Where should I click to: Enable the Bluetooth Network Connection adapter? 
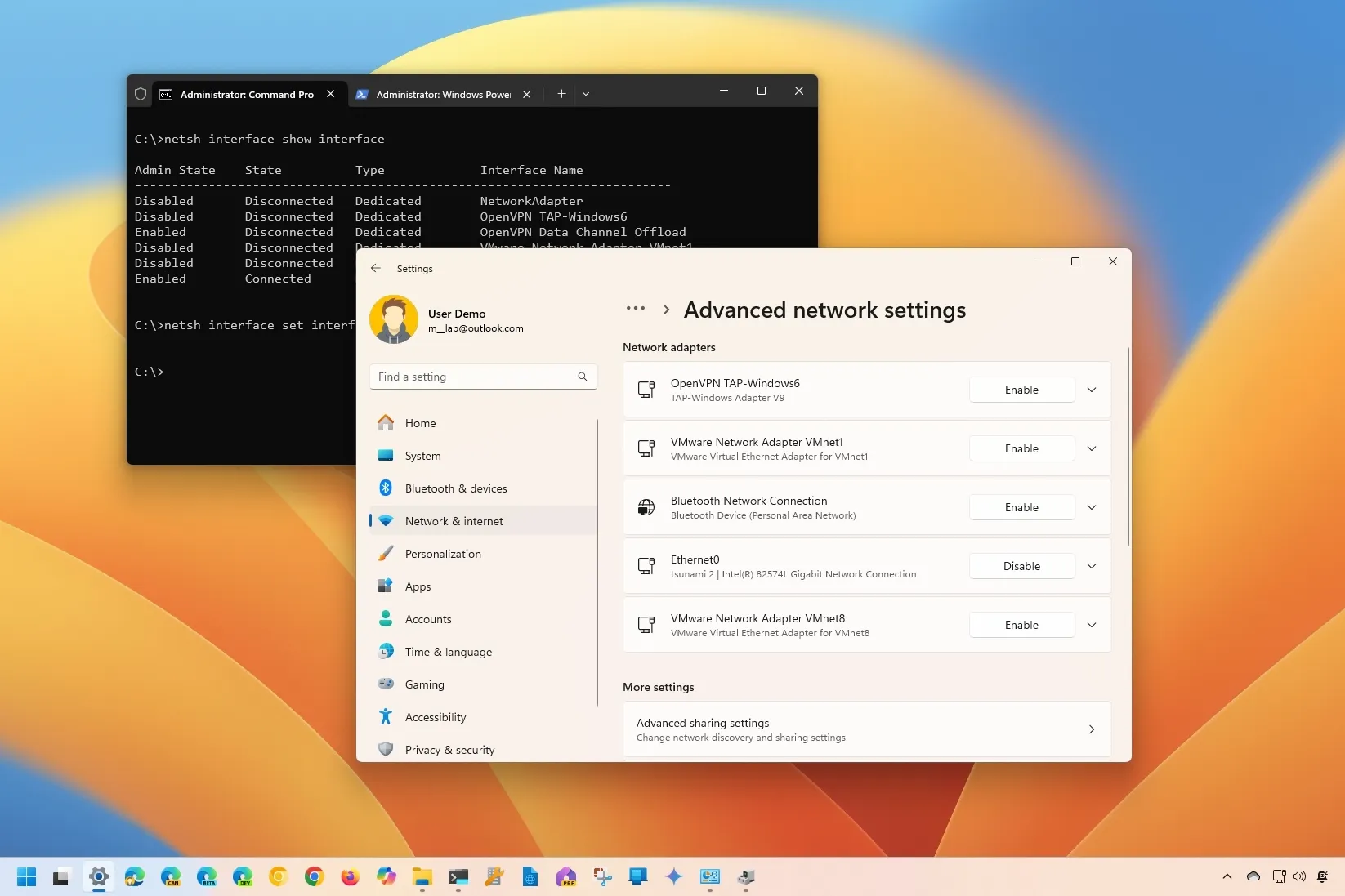click(1021, 506)
